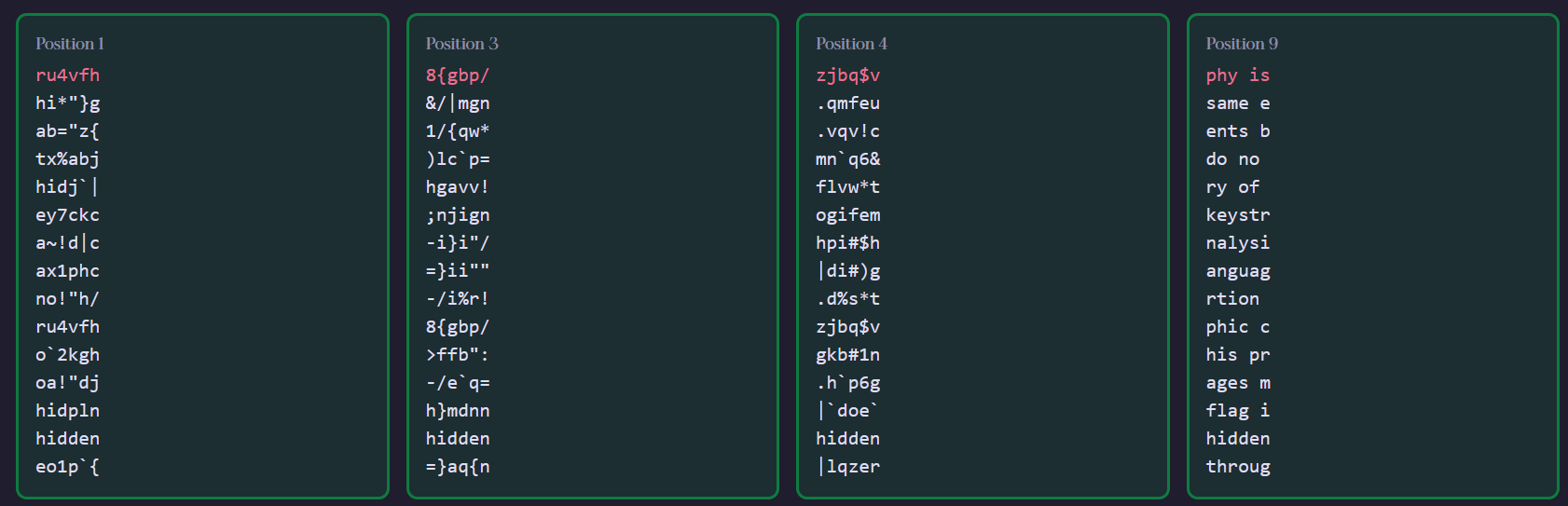Click the 'nalysi' row in Position 9
Viewport: 1568px width, 506px height.
(1237, 243)
